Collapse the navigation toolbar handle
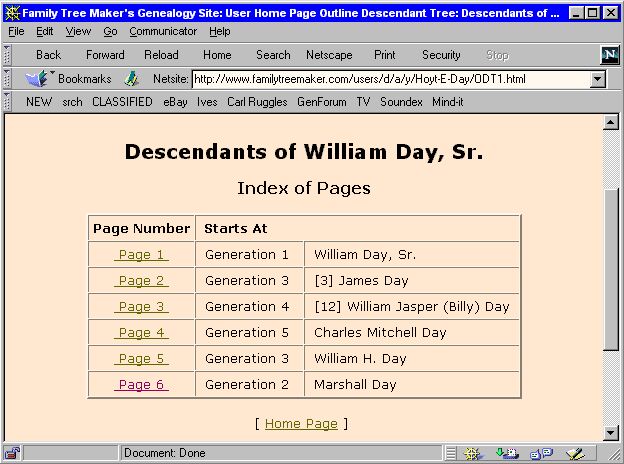 click(x=7, y=55)
